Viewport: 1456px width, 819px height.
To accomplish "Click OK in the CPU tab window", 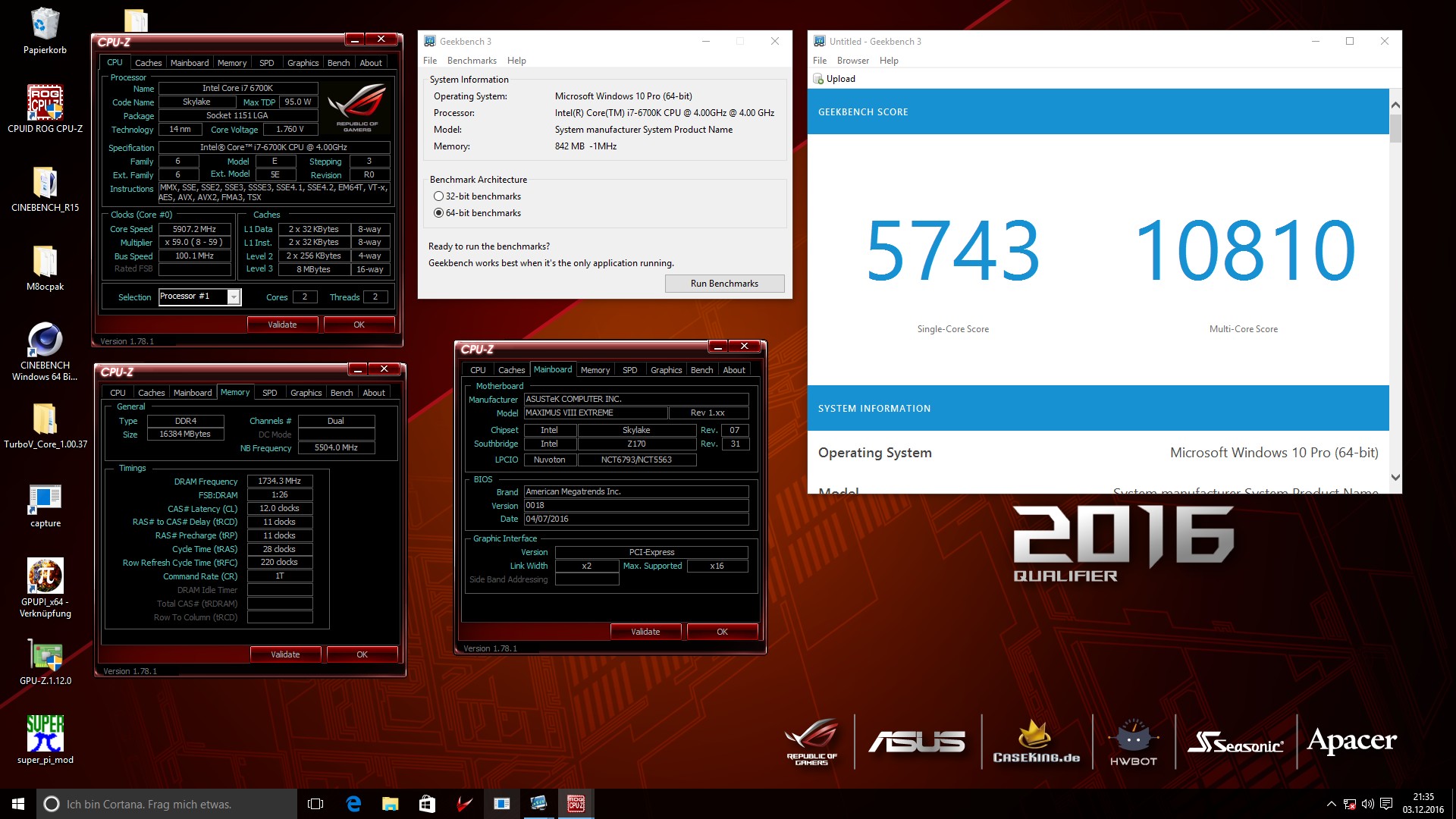I will pyautogui.click(x=359, y=325).
